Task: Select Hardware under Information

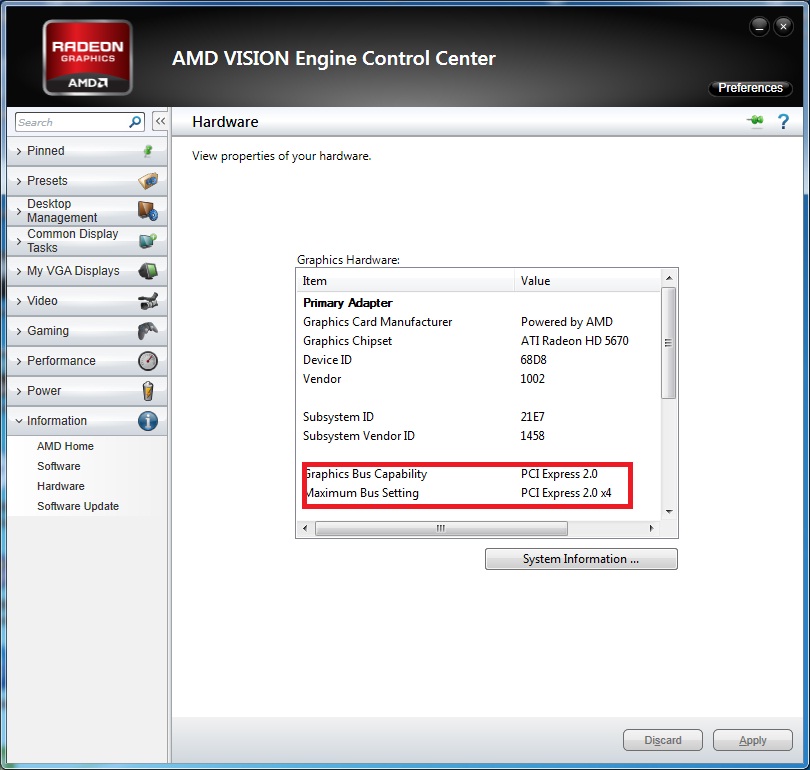Action: pyautogui.click(x=60, y=486)
